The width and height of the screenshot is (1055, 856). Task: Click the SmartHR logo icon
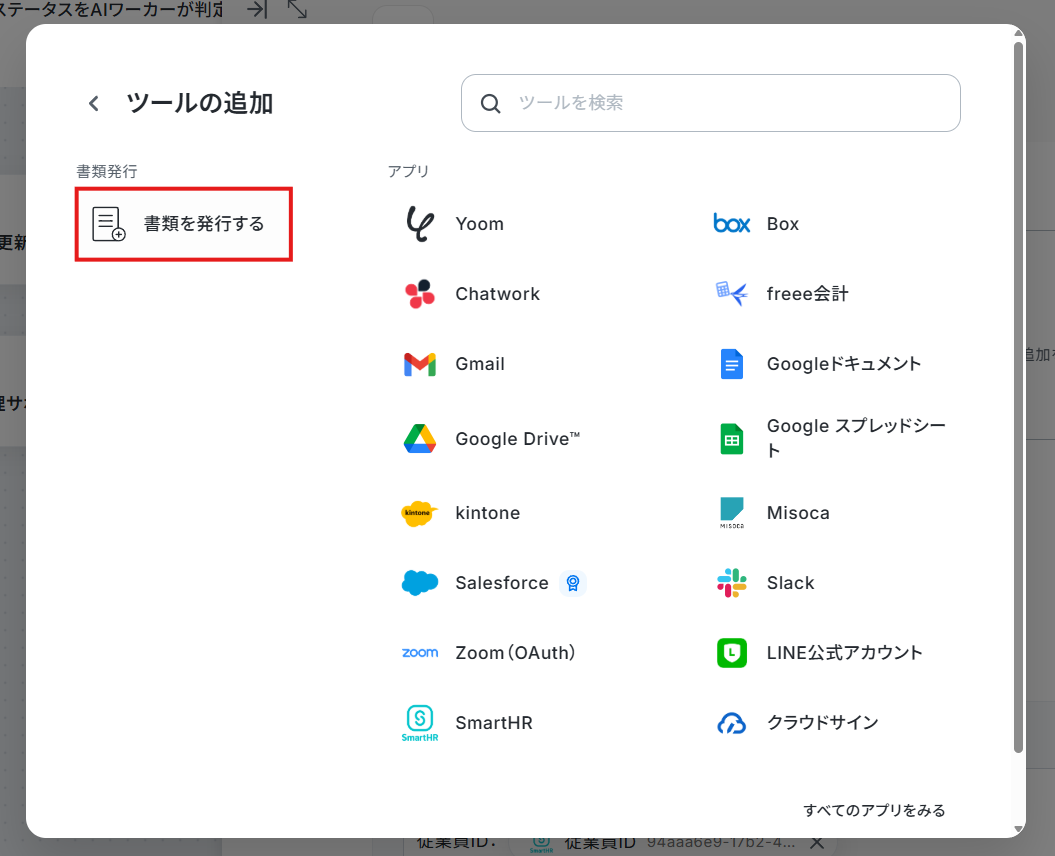(420, 723)
